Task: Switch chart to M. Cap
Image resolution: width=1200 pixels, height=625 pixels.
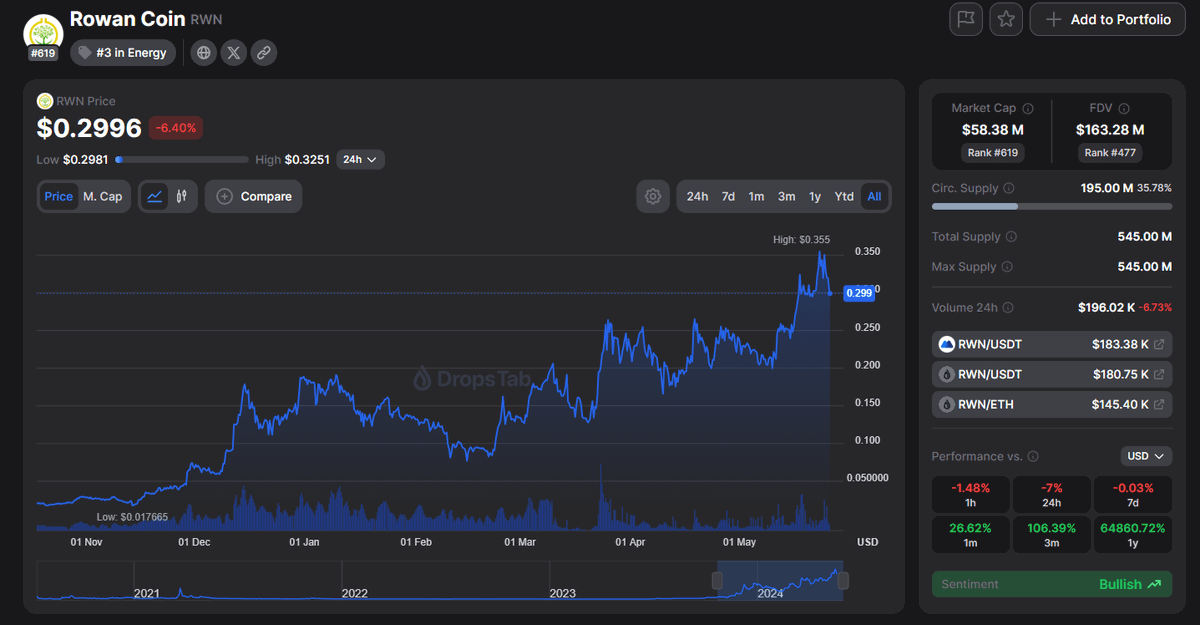Action: click(x=102, y=196)
